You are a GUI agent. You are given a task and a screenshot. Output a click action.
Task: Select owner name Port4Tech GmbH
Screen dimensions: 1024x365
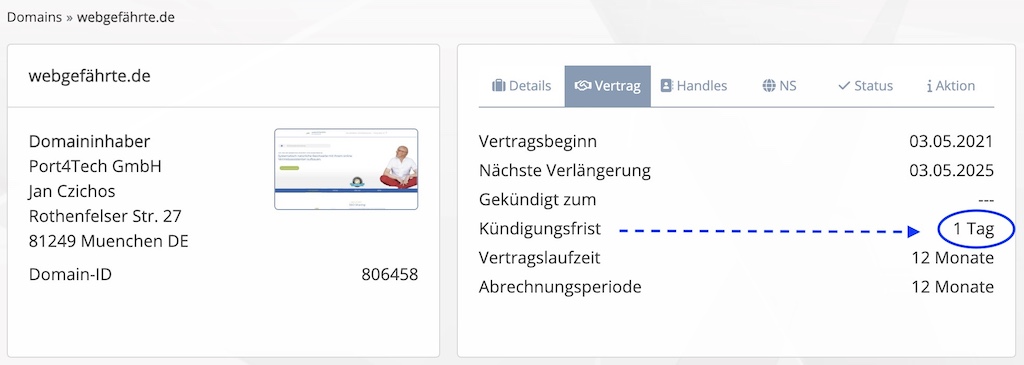(x=95, y=166)
